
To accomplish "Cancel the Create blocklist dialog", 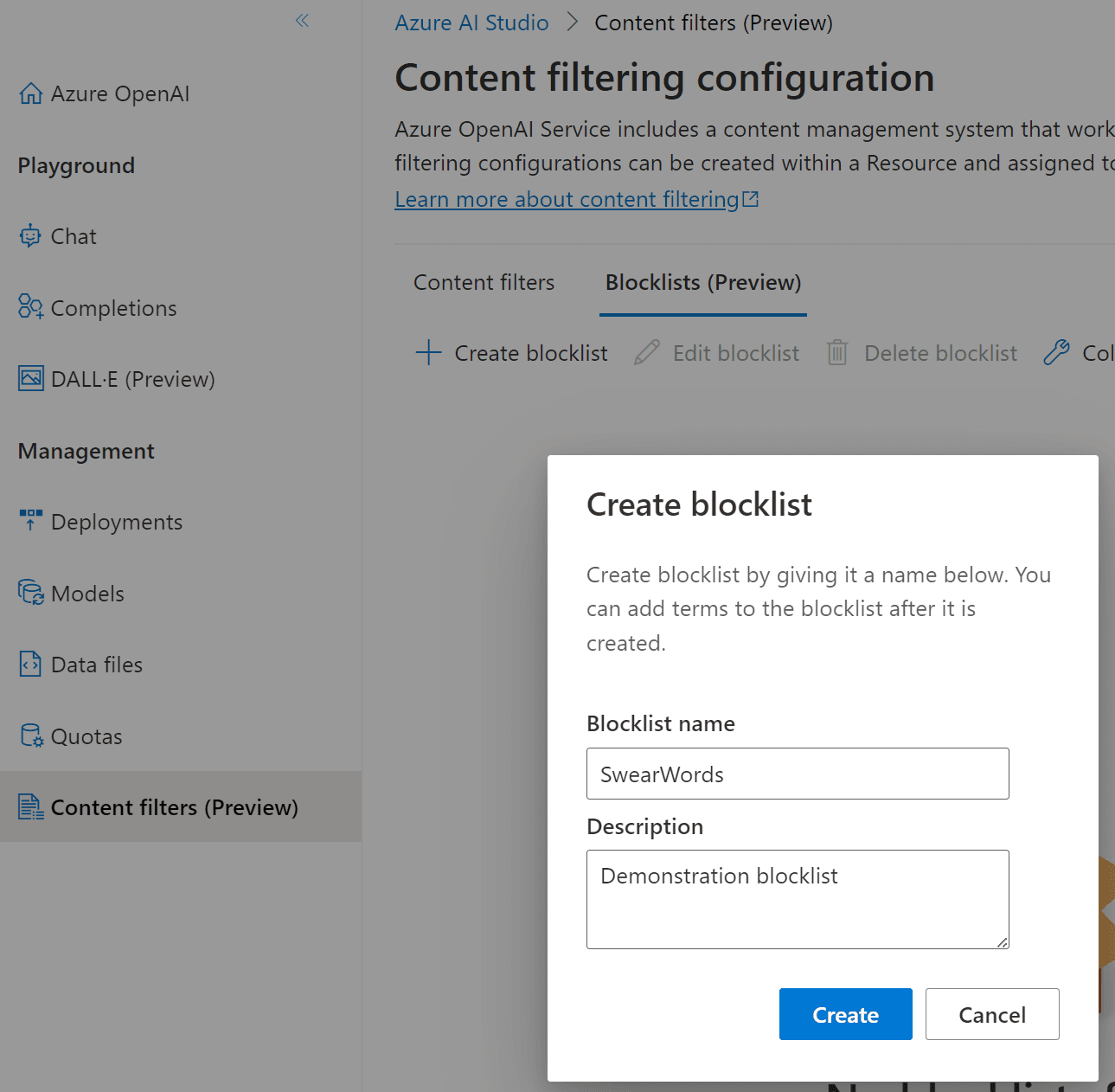I will click(992, 1014).
